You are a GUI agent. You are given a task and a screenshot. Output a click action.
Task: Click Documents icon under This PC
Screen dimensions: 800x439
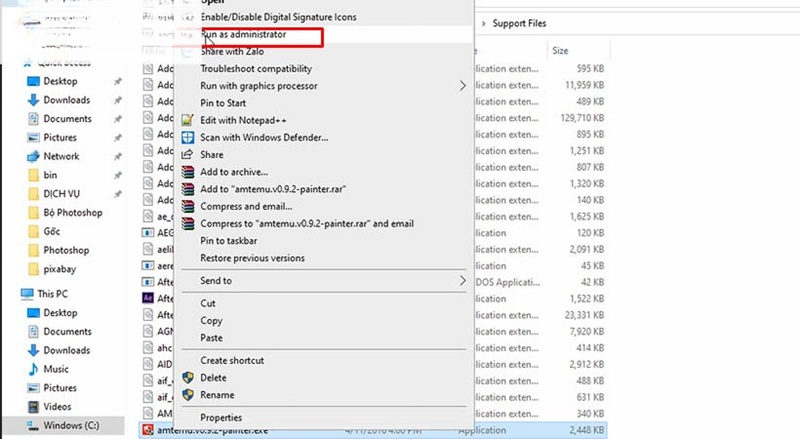pyautogui.click(x=33, y=332)
